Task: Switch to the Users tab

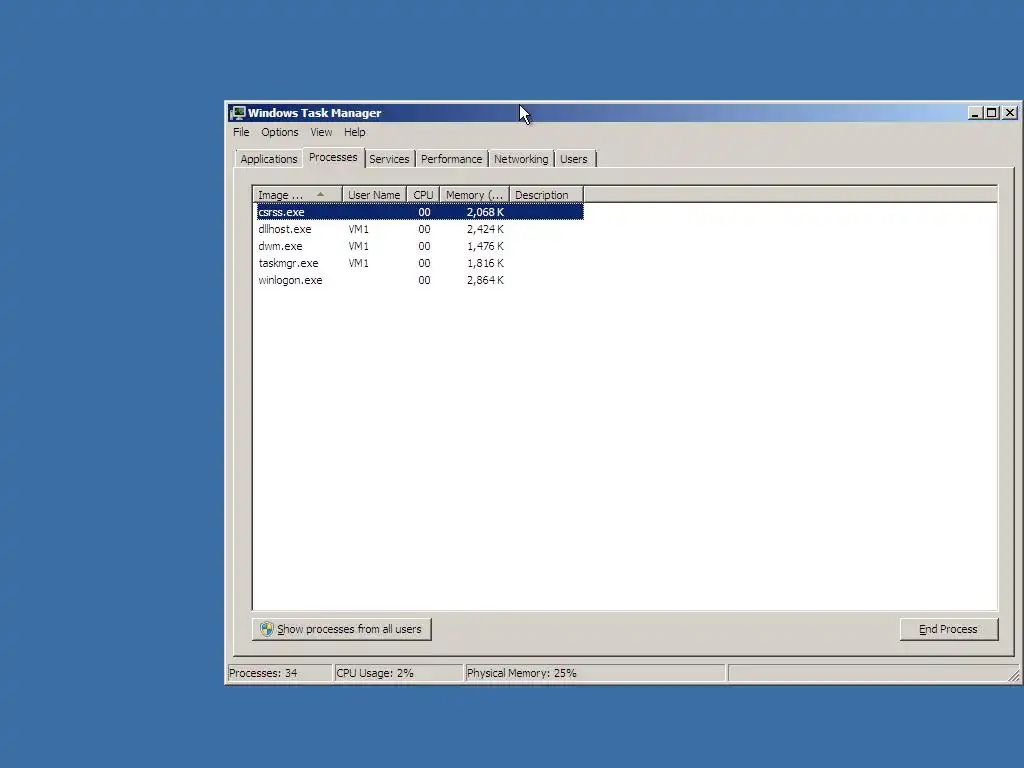Action: 573,159
